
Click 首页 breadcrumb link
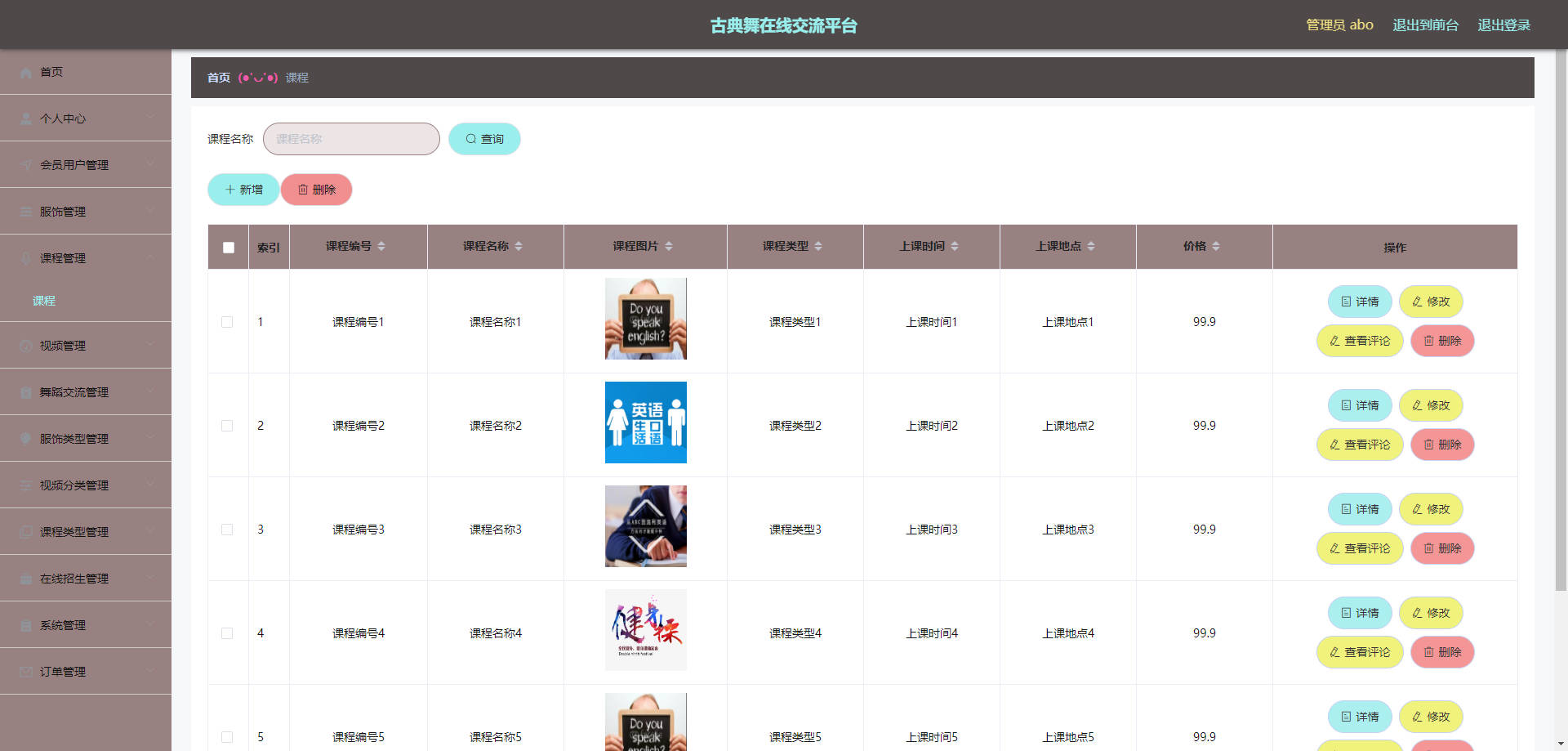[218, 78]
